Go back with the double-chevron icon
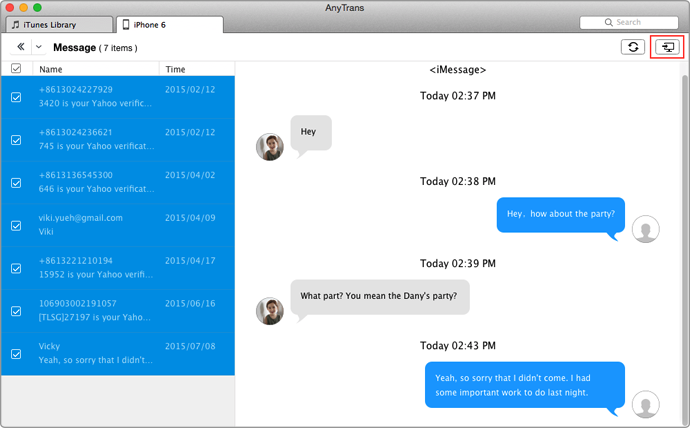This screenshot has width=690, height=428. pyautogui.click(x=20, y=47)
